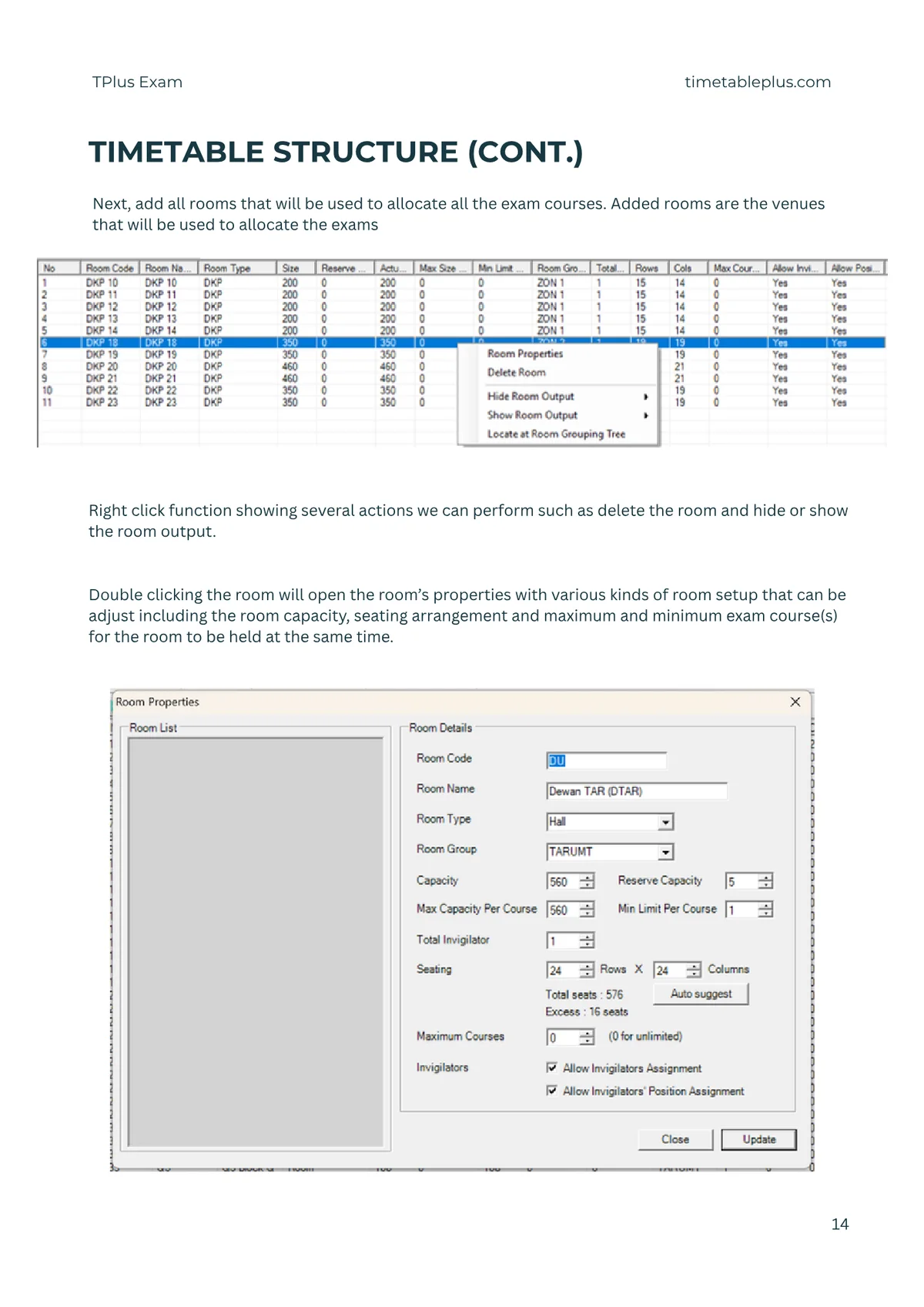
Task: Select the highlighted DKP 18 row
Action: point(462,343)
